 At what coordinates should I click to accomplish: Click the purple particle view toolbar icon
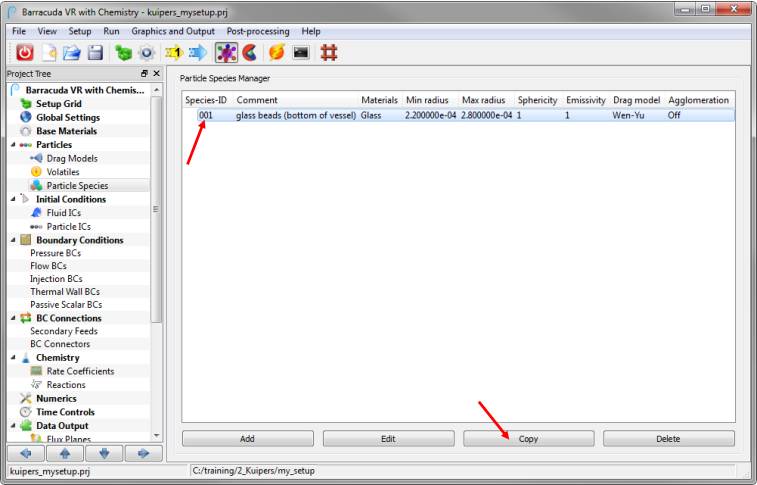(x=226, y=53)
